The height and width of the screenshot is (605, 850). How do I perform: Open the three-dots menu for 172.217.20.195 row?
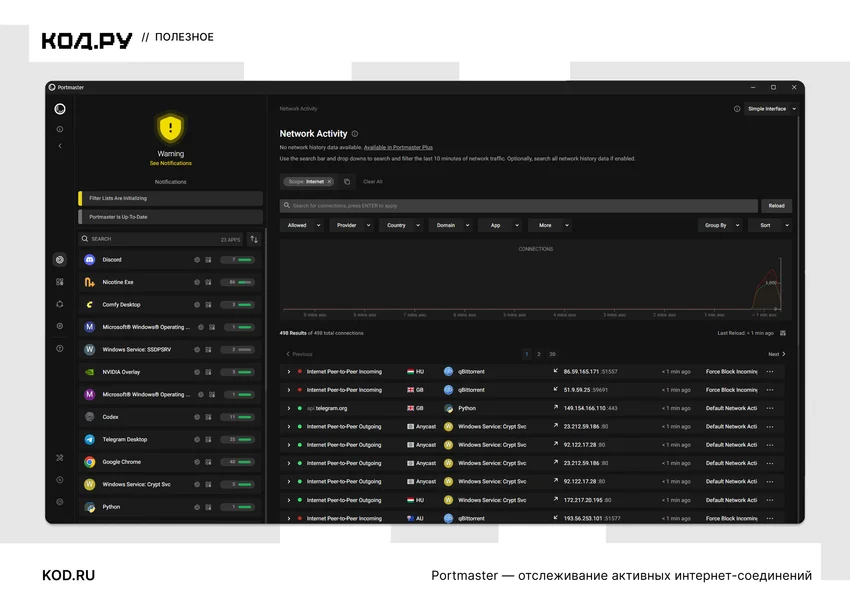tap(770, 500)
